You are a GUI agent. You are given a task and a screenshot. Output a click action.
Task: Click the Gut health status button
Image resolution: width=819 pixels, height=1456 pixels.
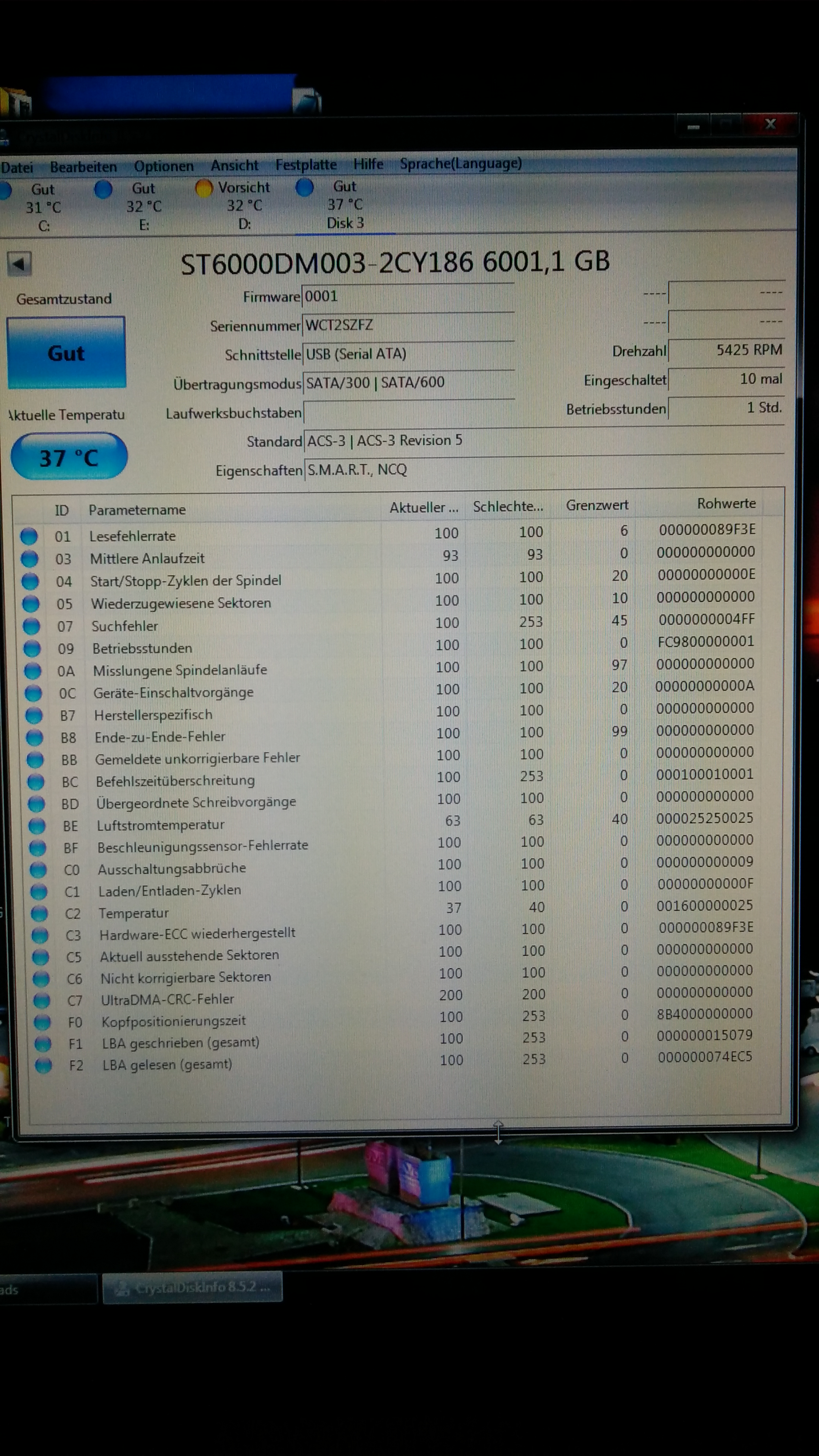pos(66,353)
